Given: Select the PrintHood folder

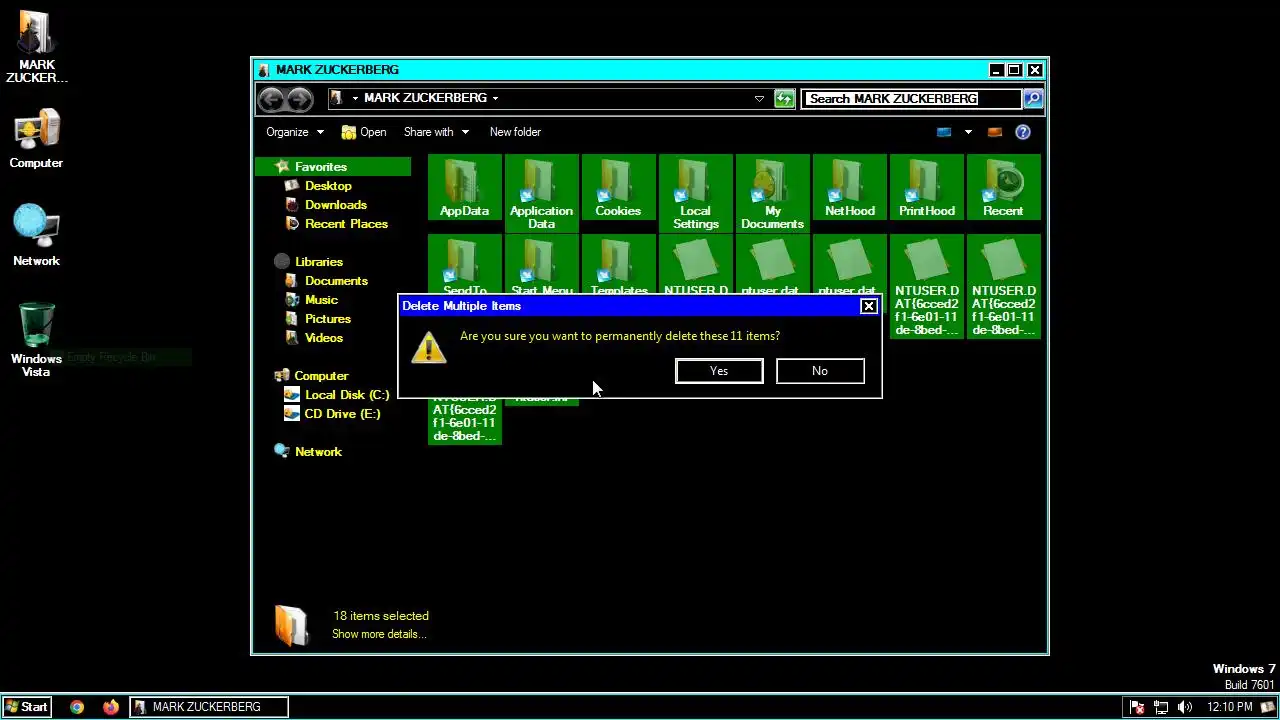Looking at the screenshot, I should (x=926, y=187).
